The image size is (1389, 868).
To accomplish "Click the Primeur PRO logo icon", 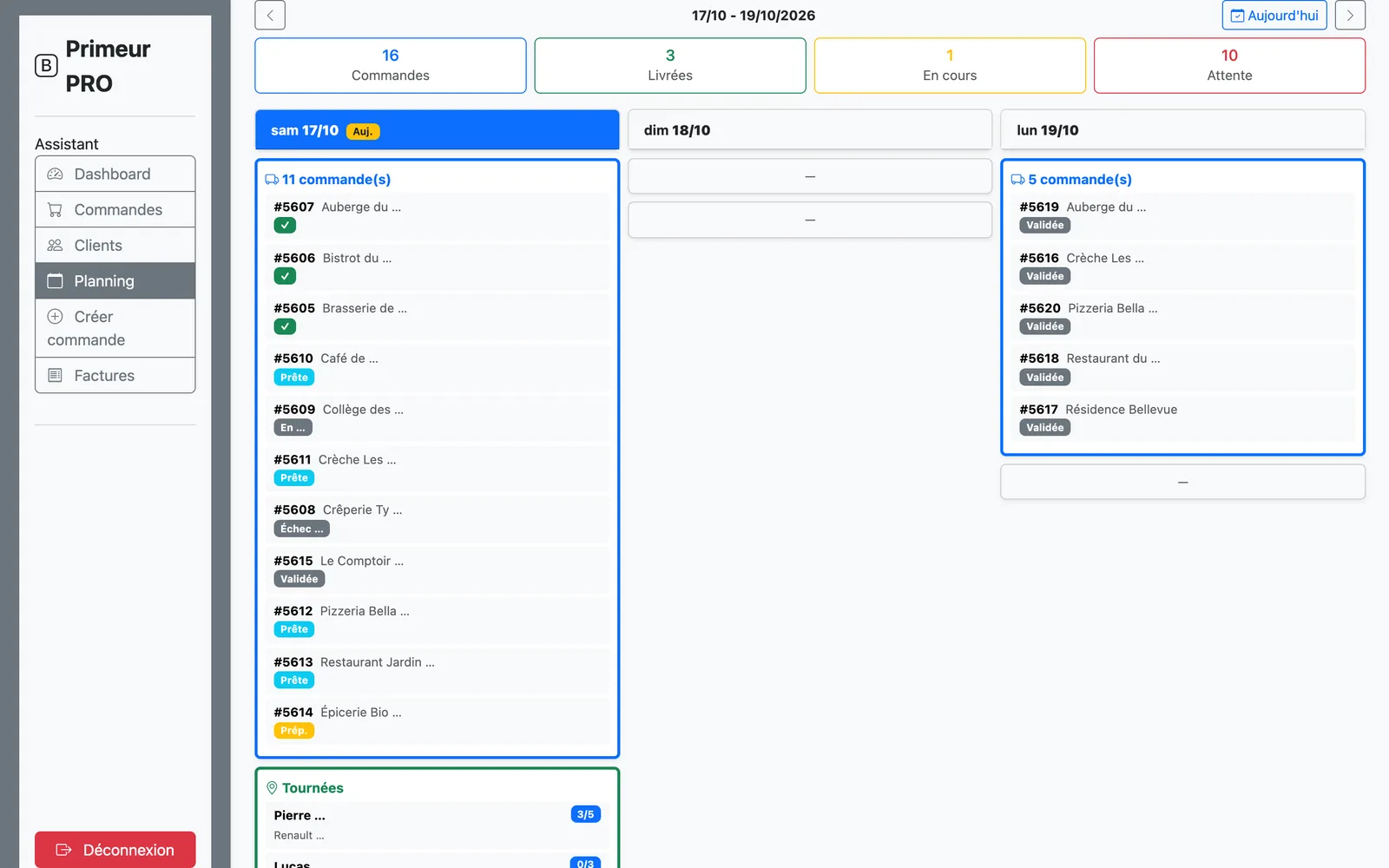I will (46, 66).
